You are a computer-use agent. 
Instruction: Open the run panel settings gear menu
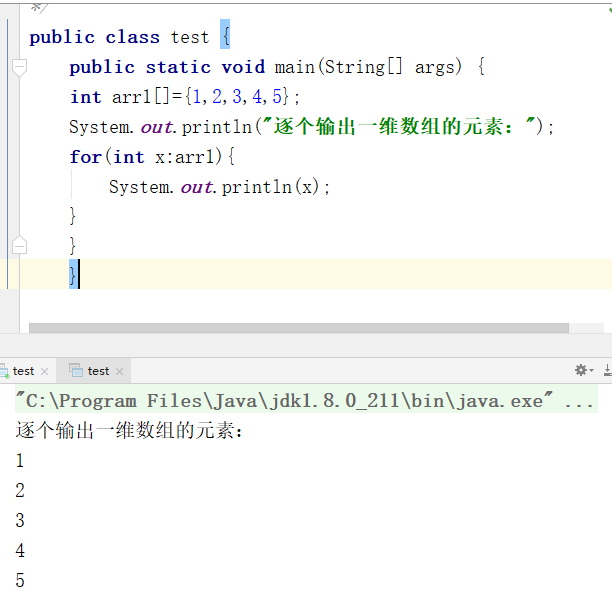tap(584, 370)
